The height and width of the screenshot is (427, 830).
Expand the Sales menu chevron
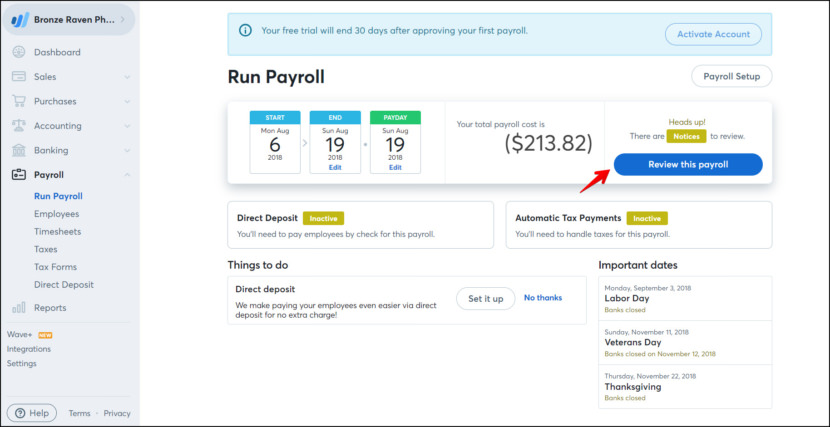point(127,77)
